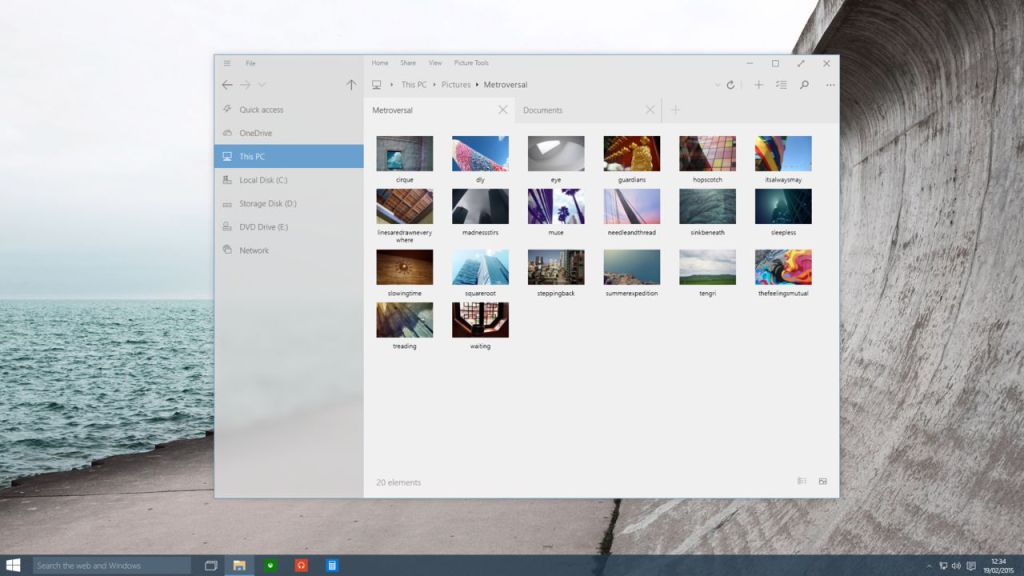Click the Back navigation arrow

(227, 85)
